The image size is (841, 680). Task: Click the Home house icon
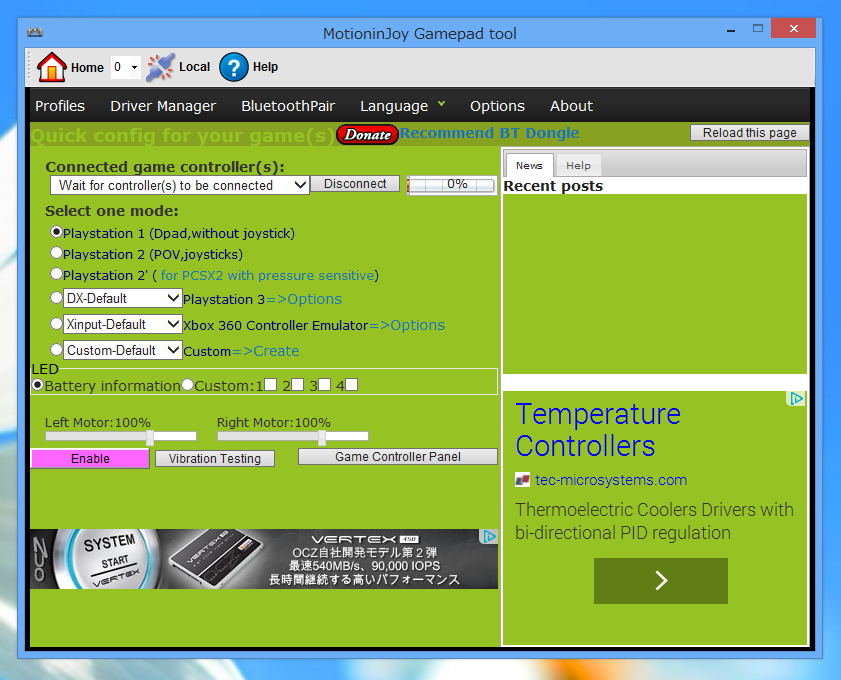(51, 67)
